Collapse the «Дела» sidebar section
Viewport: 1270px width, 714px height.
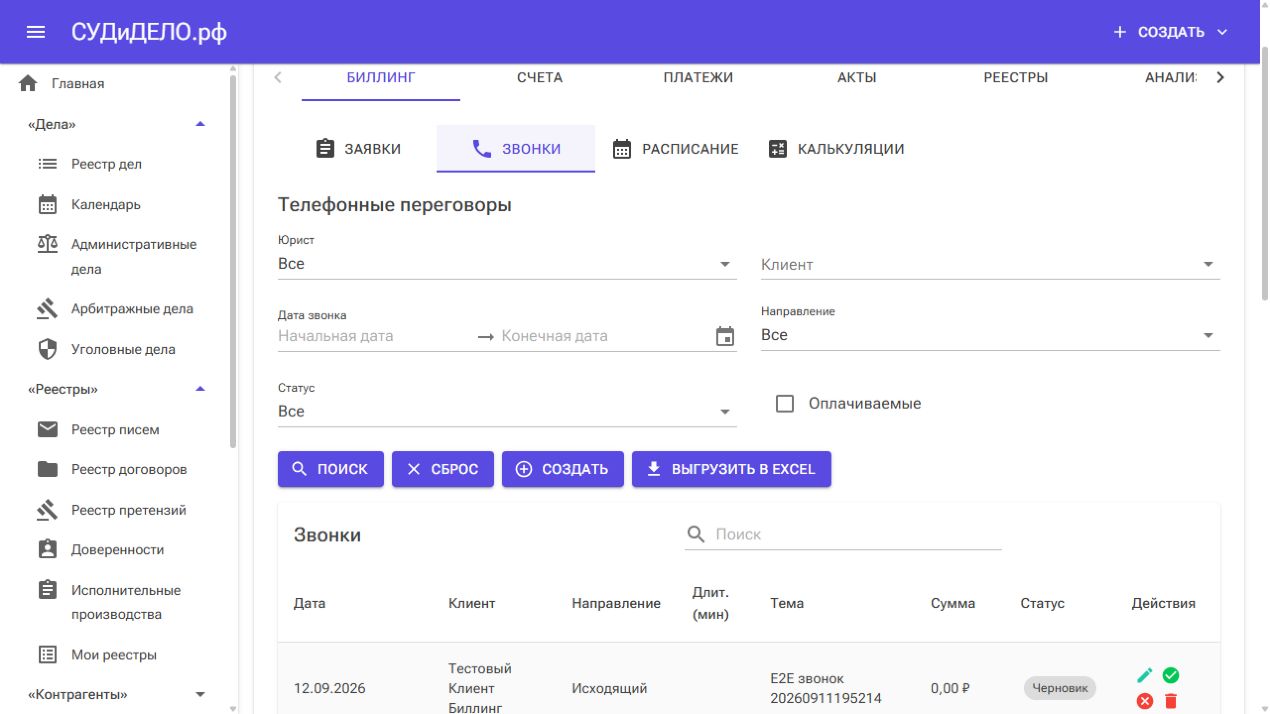tap(200, 124)
